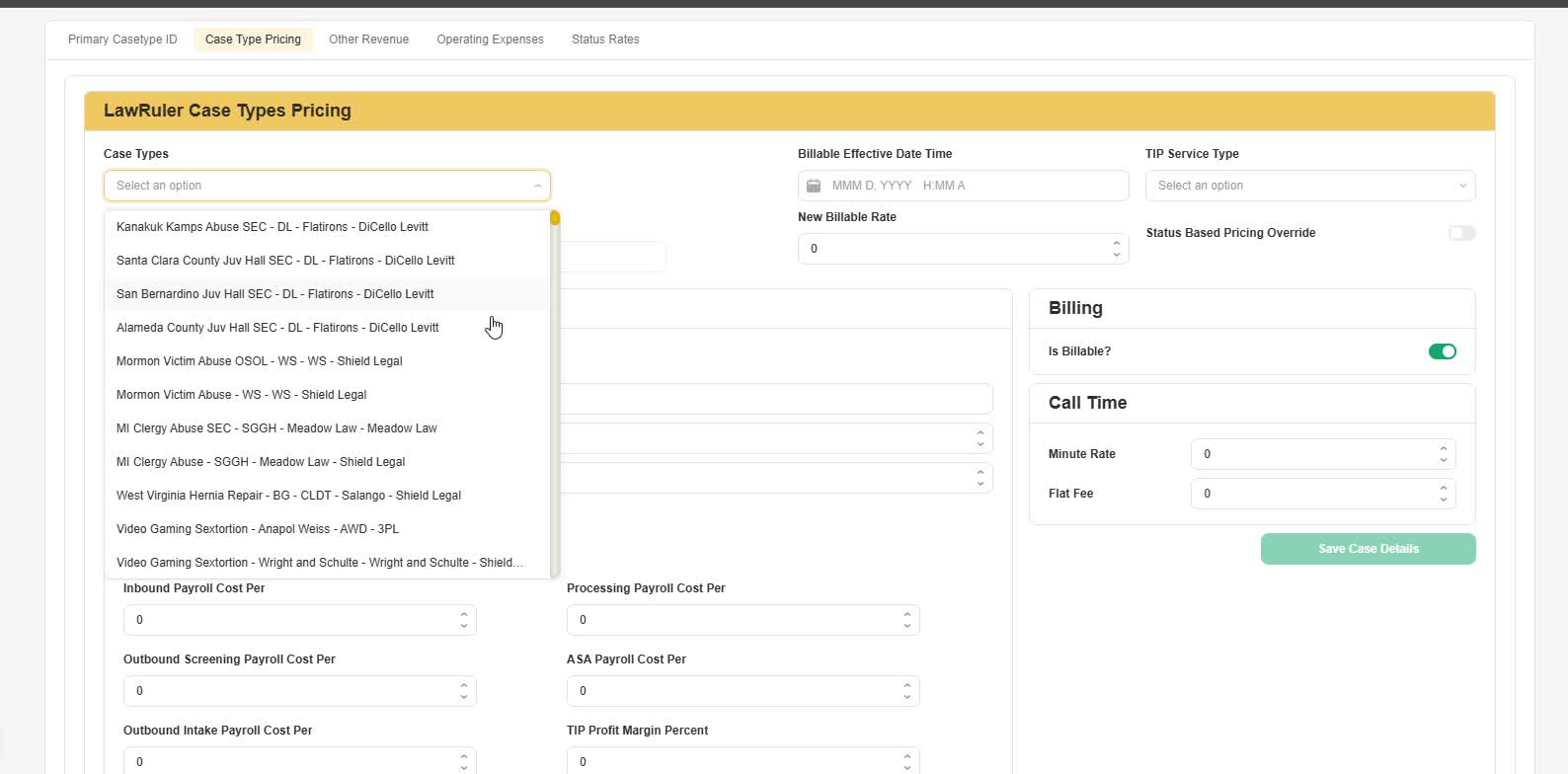The width and height of the screenshot is (1568, 774).
Task: Choose San Bernardino Juv Hall SEC option
Action: [275, 294]
